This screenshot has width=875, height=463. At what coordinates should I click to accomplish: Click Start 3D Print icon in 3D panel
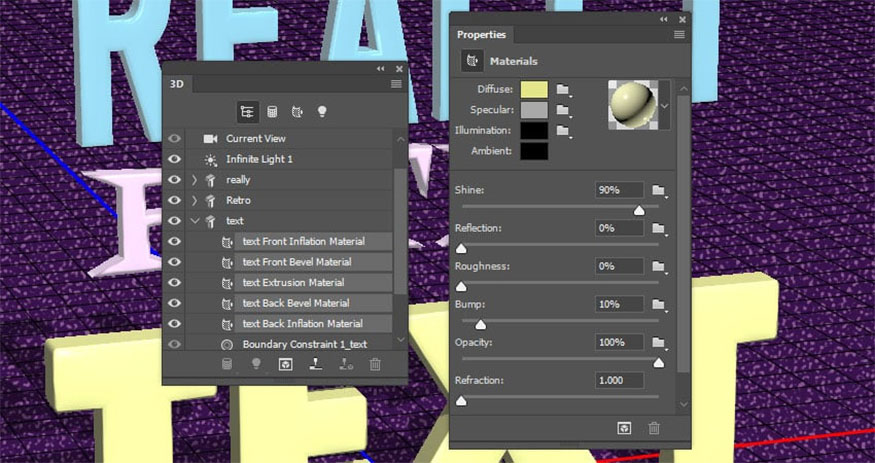click(x=316, y=365)
